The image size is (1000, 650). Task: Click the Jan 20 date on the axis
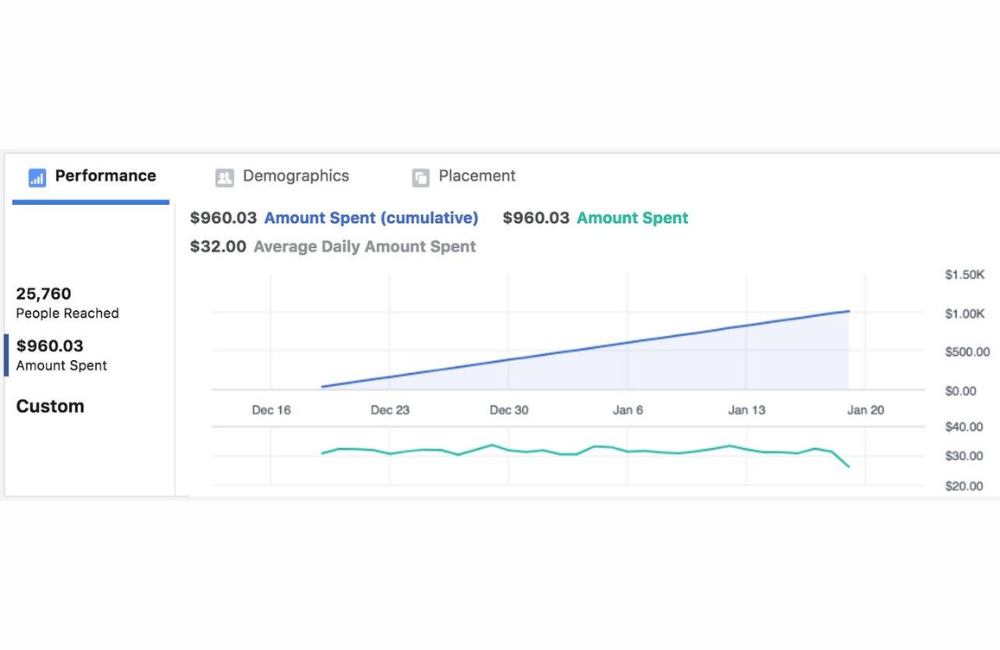click(865, 410)
